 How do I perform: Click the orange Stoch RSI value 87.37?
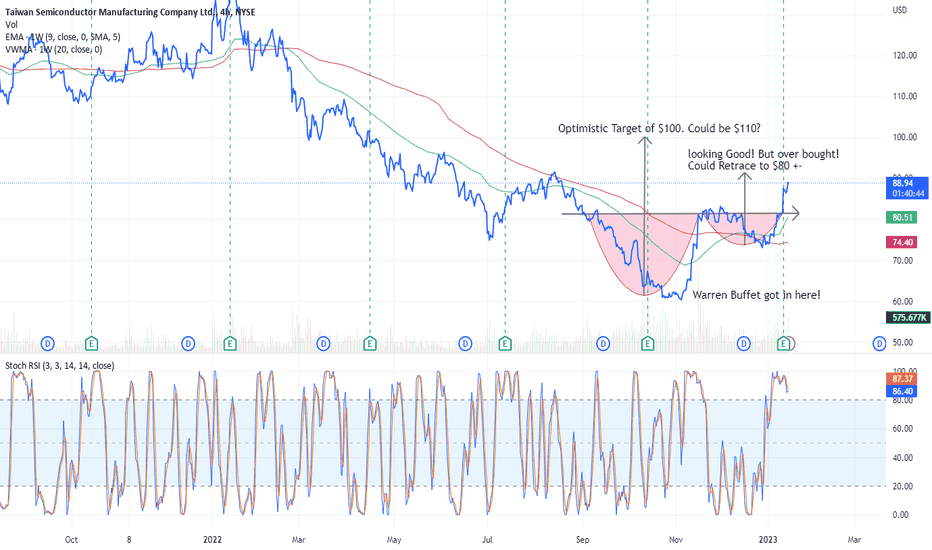(x=902, y=379)
